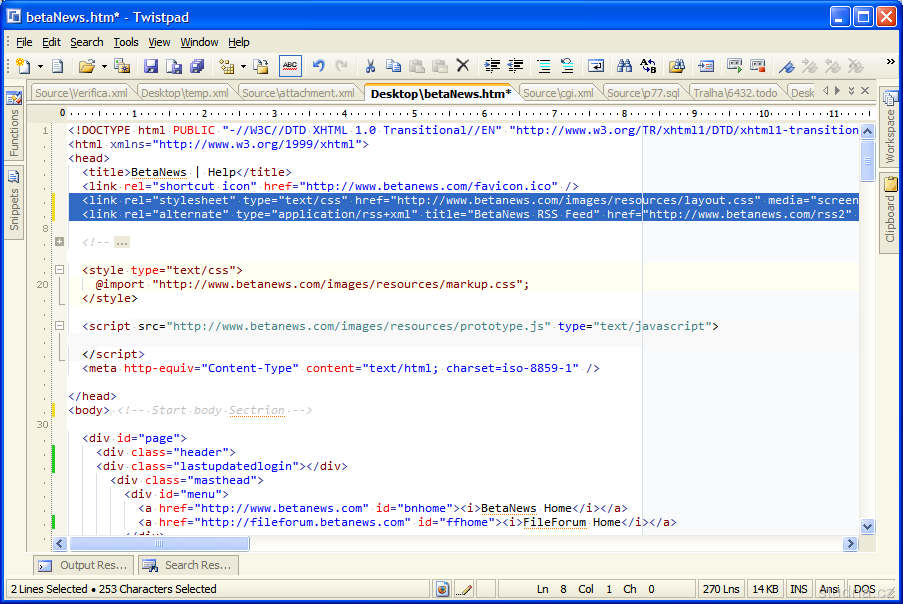Open the dropdown arrow beside New file
Image resolution: width=903 pixels, height=604 pixels.
pyautogui.click(x=40, y=66)
